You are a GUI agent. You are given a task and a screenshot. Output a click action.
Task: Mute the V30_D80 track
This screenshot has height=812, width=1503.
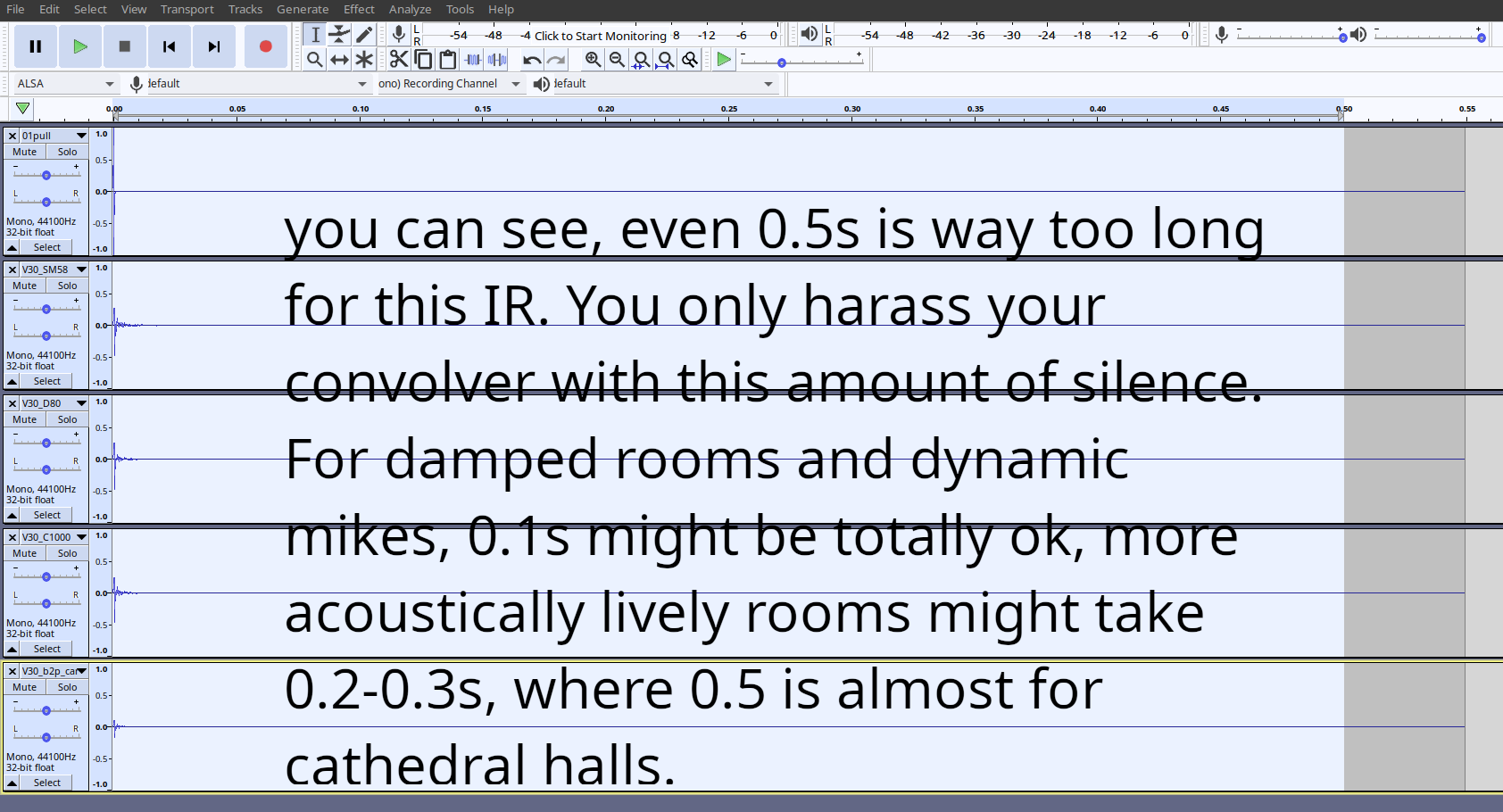coord(23,418)
